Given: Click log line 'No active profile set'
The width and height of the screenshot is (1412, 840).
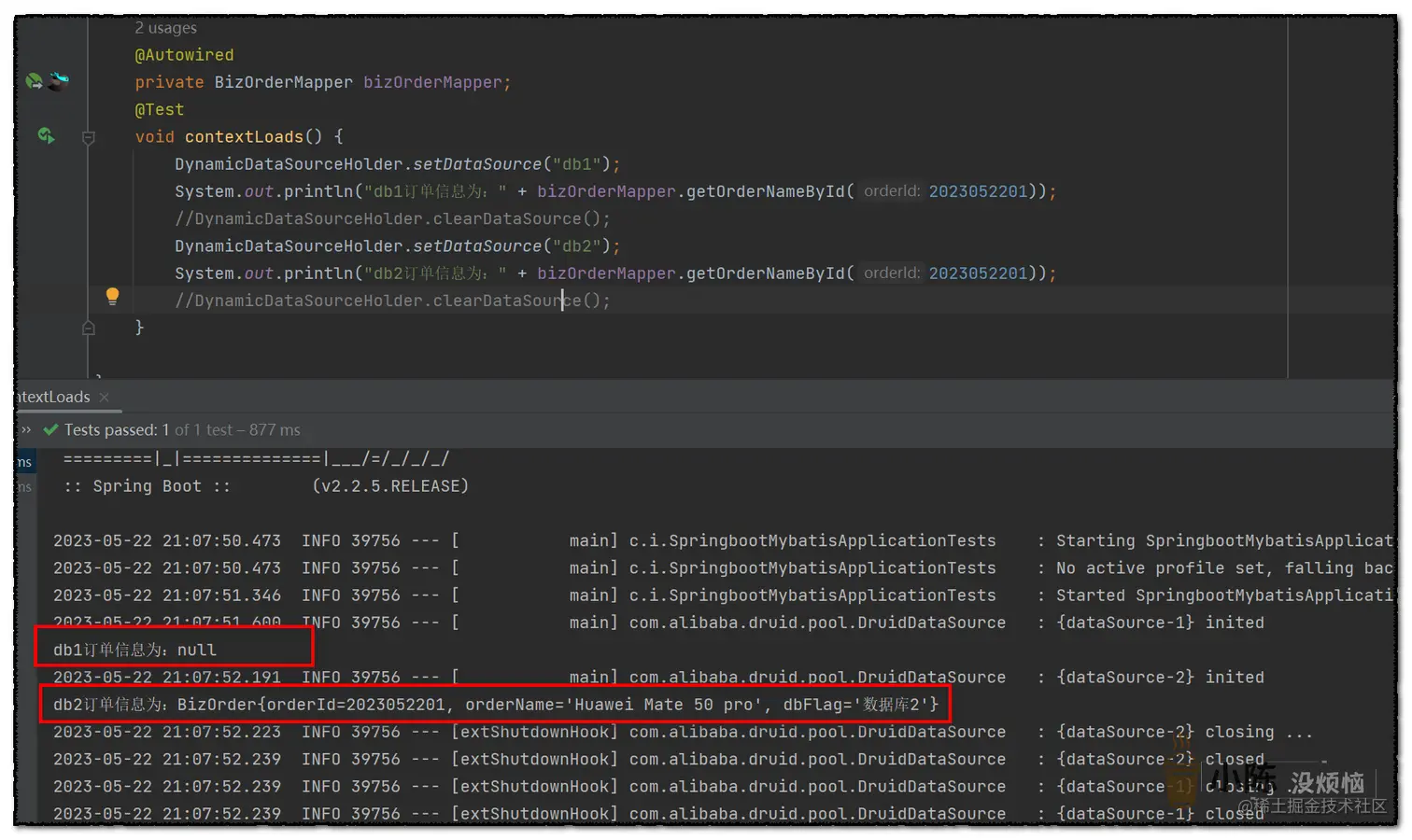Looking at the screenshot, I should pyautogui.click(x=723, y=567).
